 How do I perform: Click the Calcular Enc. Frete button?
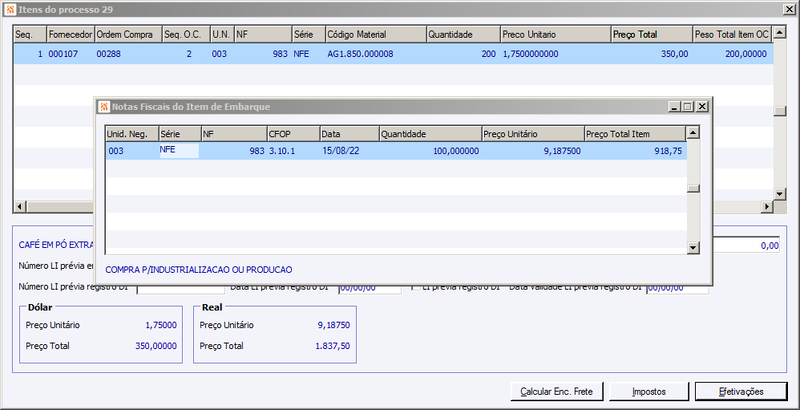pos(556,392)
